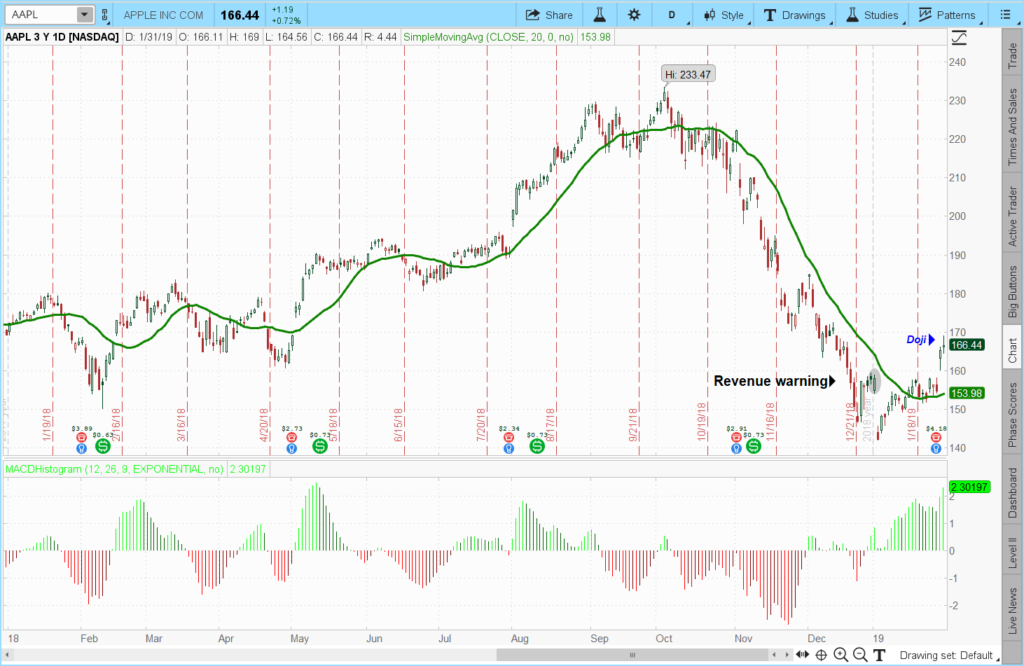
Task: Click the flask edit studies icon
Action: [599, 15]
